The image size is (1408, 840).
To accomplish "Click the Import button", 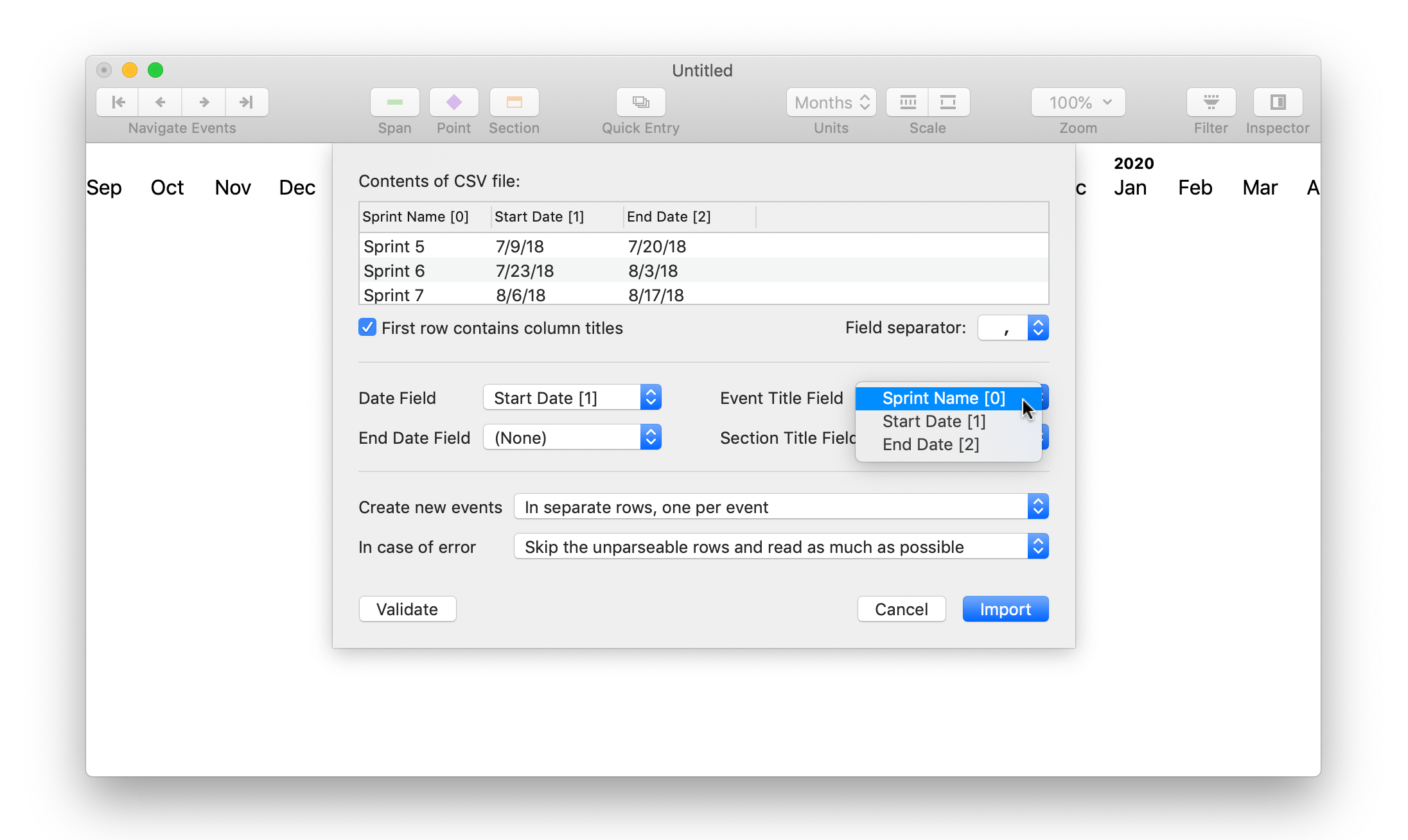I will point(1005,608).
